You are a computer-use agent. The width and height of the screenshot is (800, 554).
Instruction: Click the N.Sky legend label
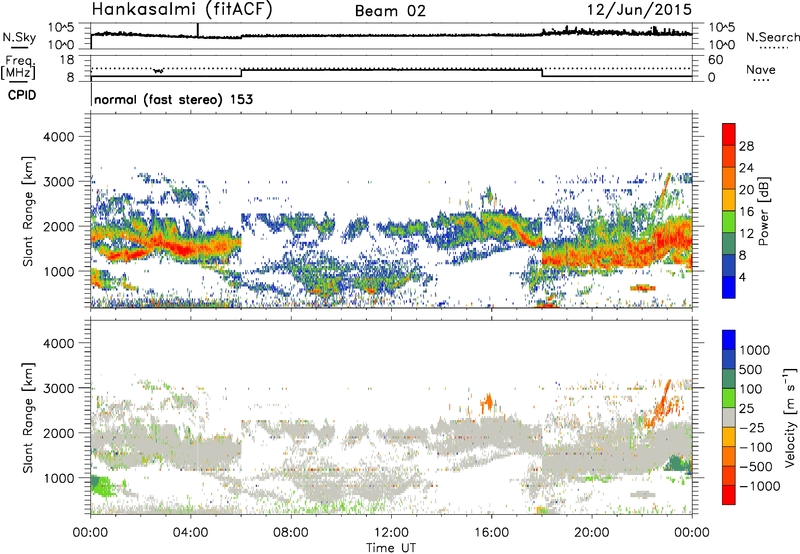[x=19, y=37]
